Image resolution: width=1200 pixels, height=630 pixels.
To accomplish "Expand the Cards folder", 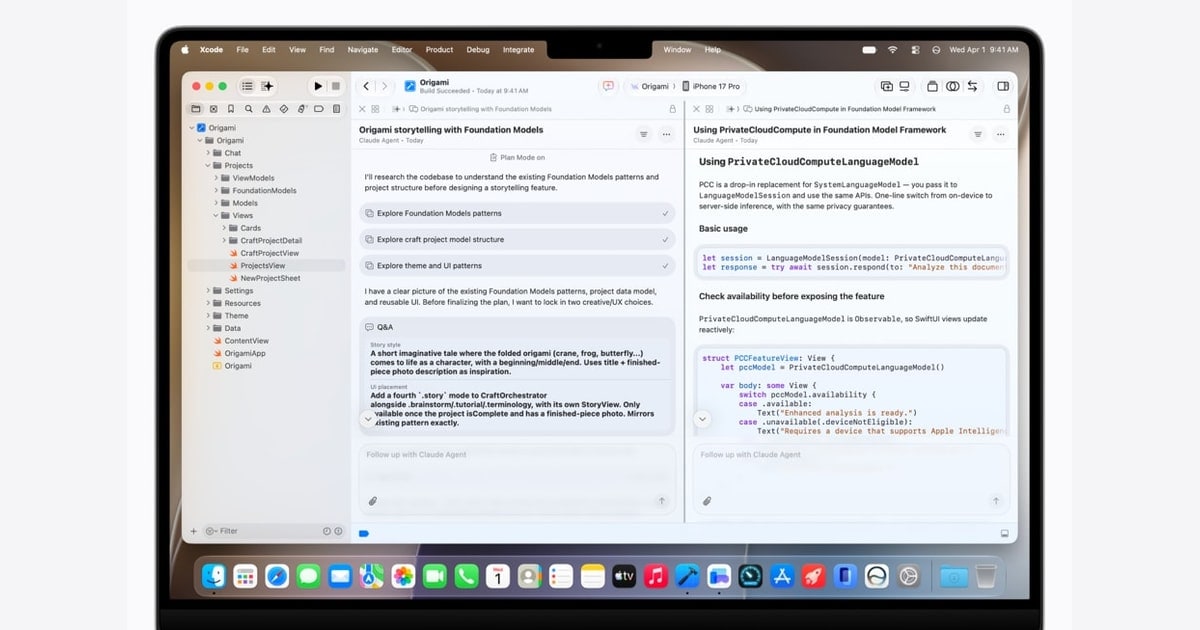I will pyautogui.click(x=225, y=228).
